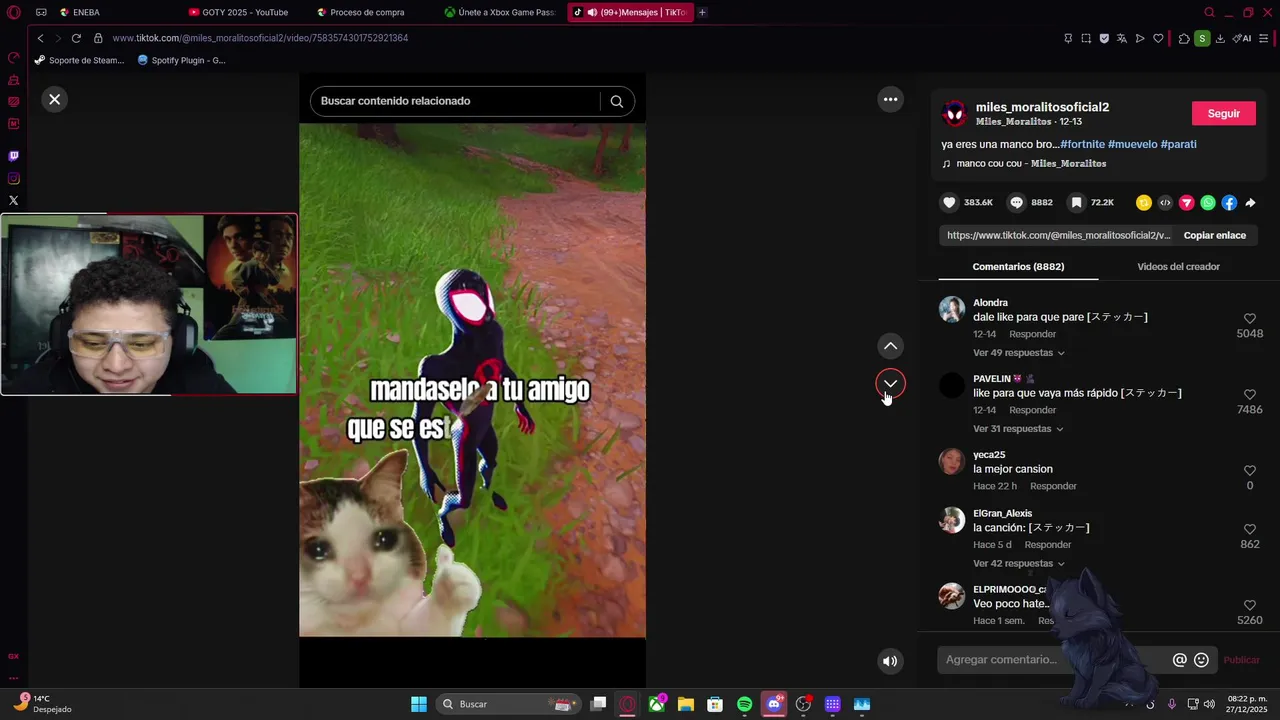
Task: Send to friends with red arrow icon
Action: [x=1187, y=202]
